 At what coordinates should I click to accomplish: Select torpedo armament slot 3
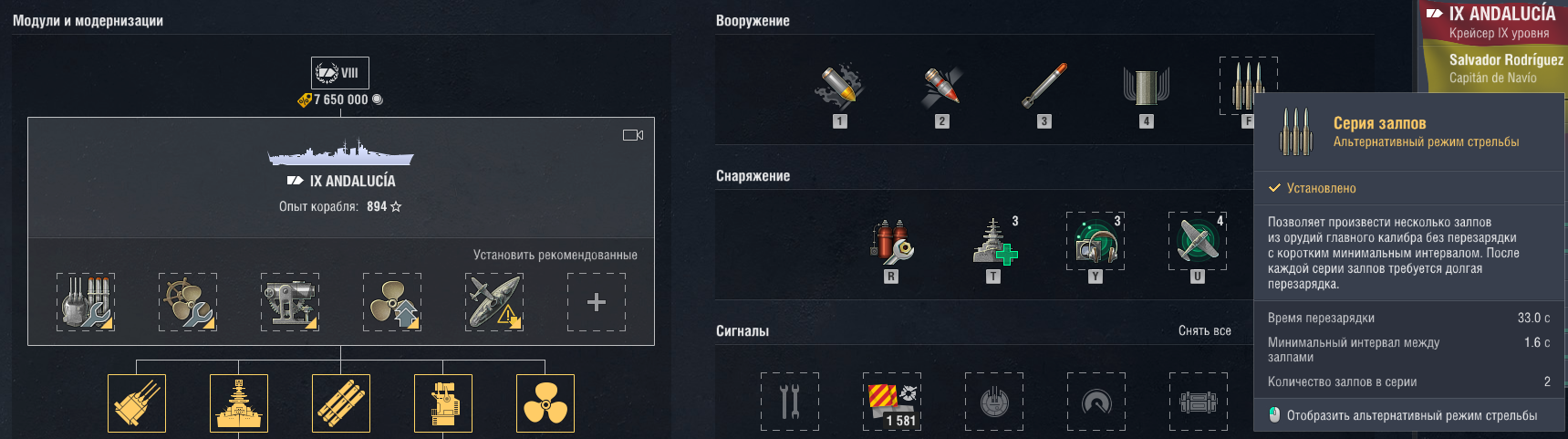point(1044,86)
